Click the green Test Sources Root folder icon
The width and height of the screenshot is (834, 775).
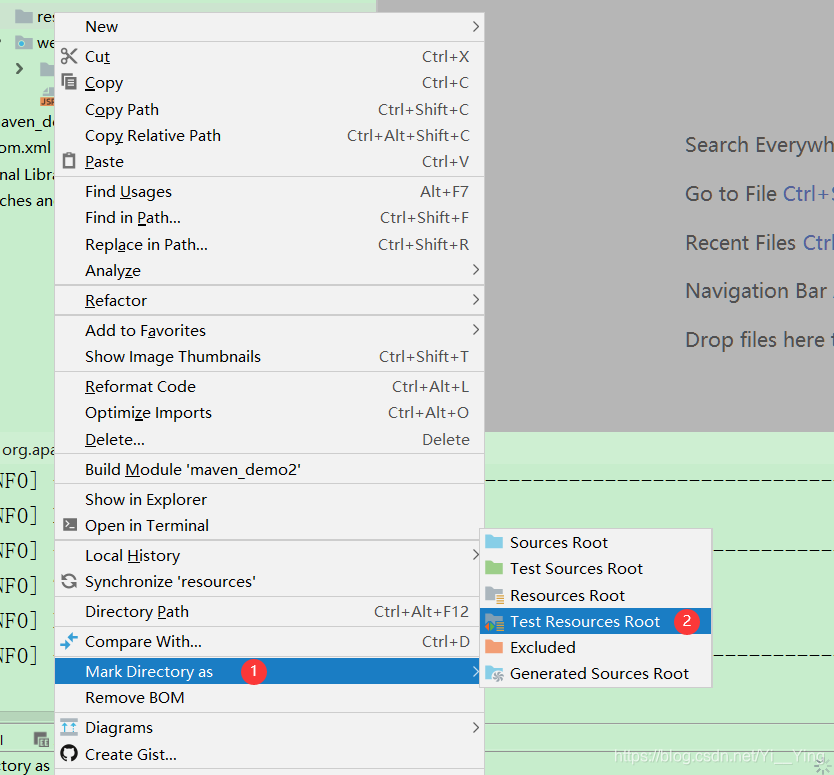pos(494,568)
